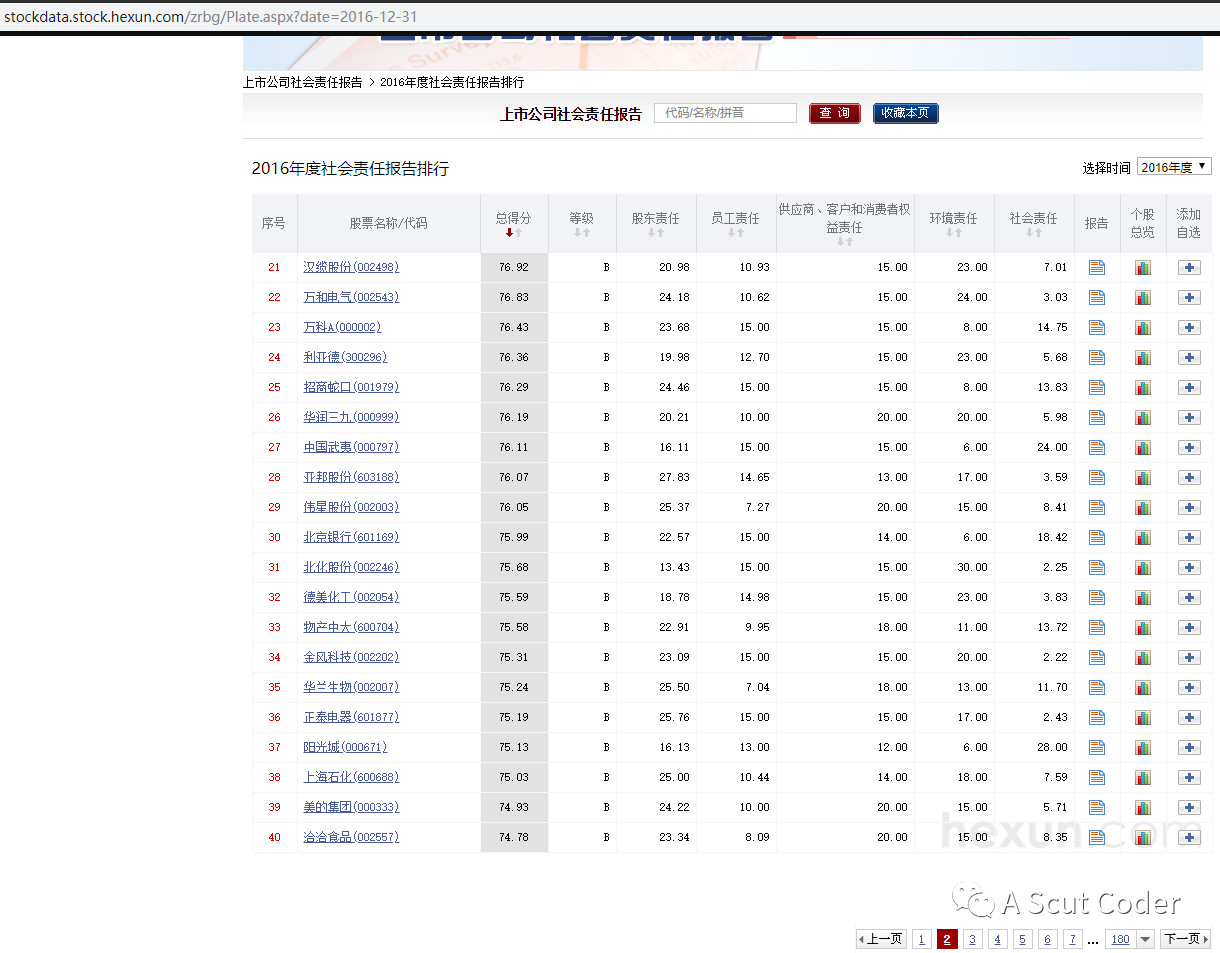This screenshot has height=953, width=1220.
Task: View stock overview chart for 华润三九
Action: (1143, 417)
